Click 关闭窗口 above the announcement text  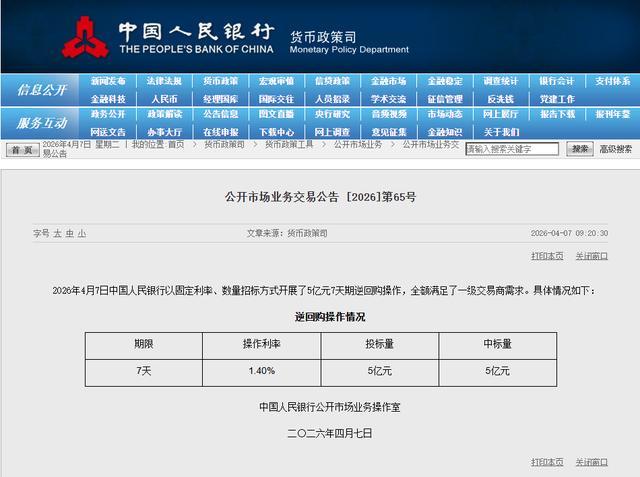[x=591, y=256]
